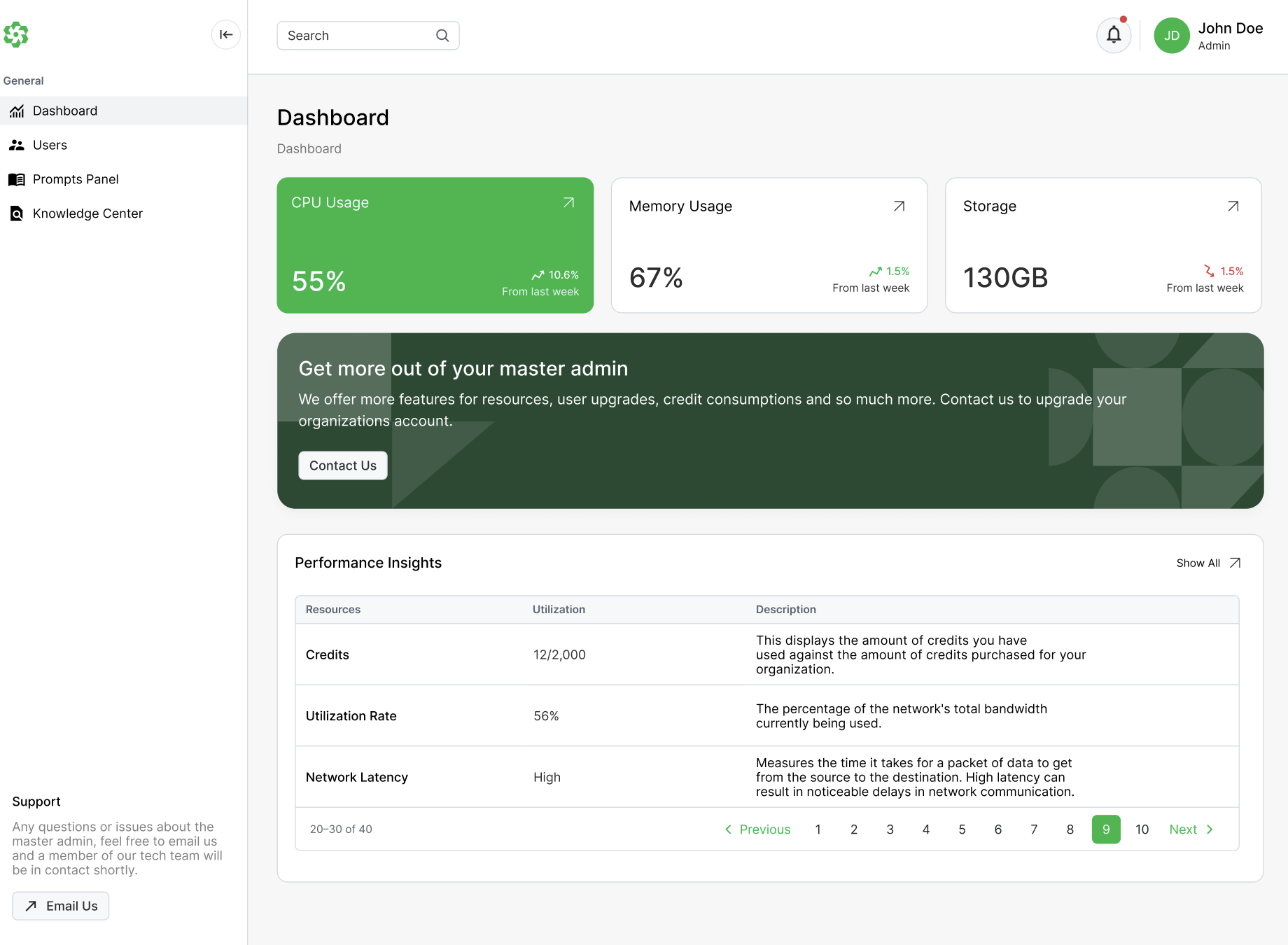Click the John Doe profile name
Image resolution: width=1288 pixels, height=945 pixels.
pyautogui.click(x=1230, y=28)
